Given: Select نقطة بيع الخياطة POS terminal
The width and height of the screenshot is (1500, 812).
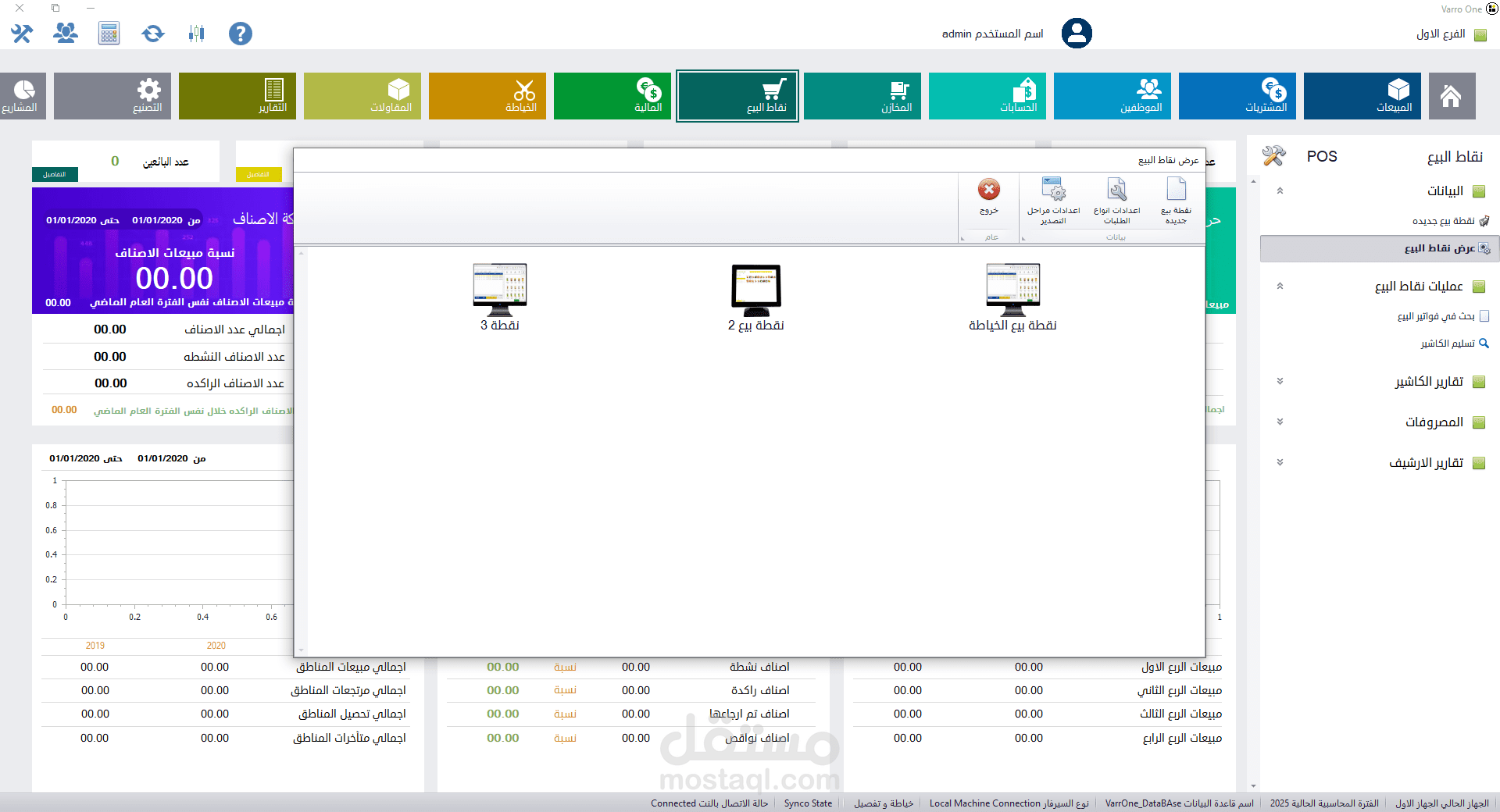Looking at the screenshot, I should pos(1012,297).
